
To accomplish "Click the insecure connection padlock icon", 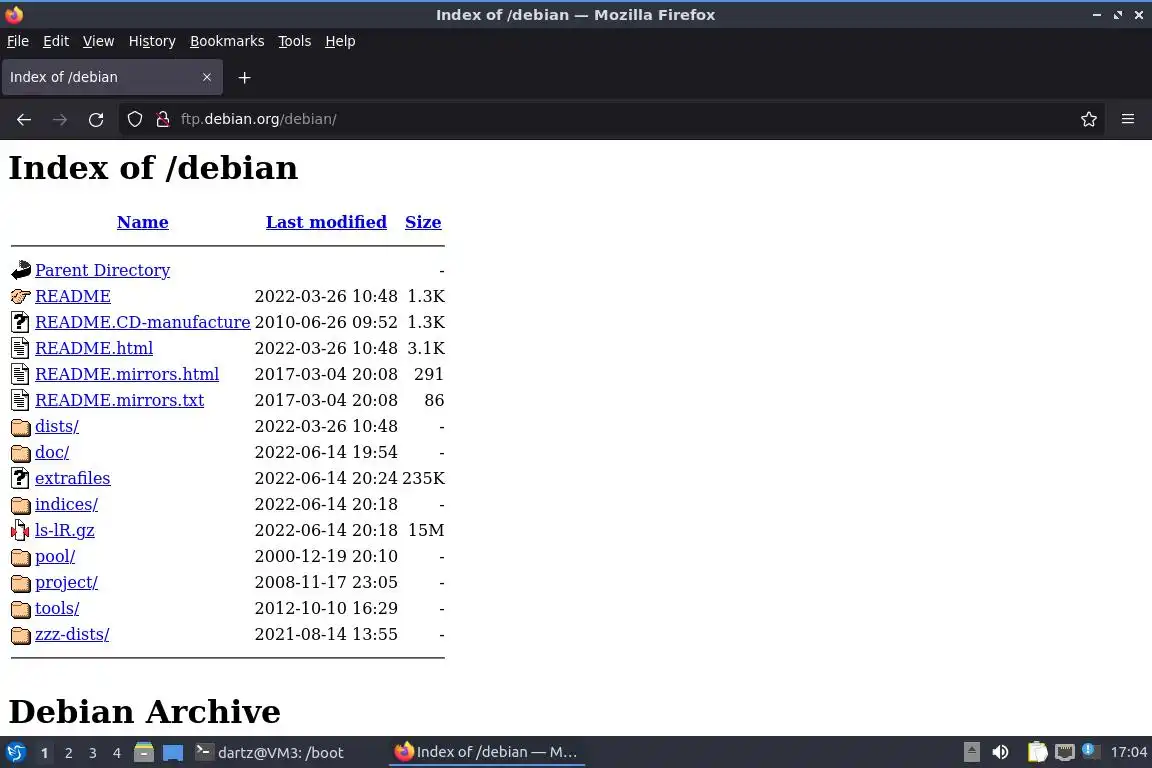I will tap(163, 119).
